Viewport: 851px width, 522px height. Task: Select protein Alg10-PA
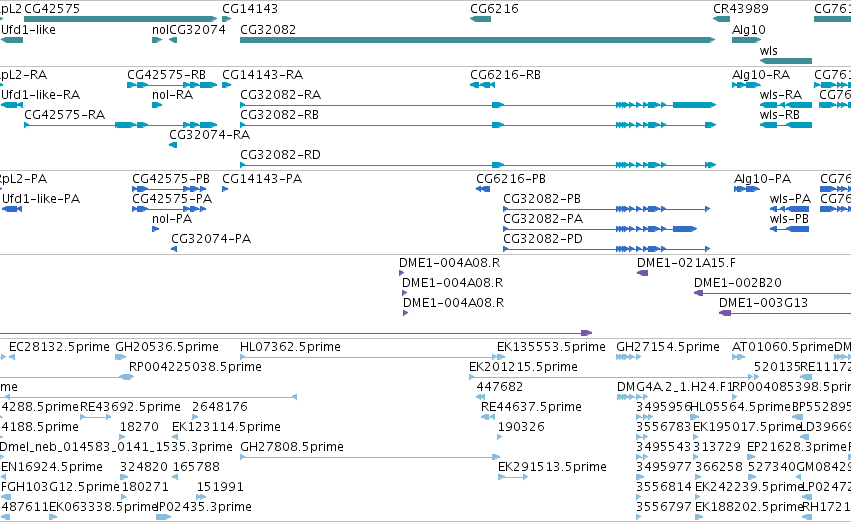[x=762, y=179]
